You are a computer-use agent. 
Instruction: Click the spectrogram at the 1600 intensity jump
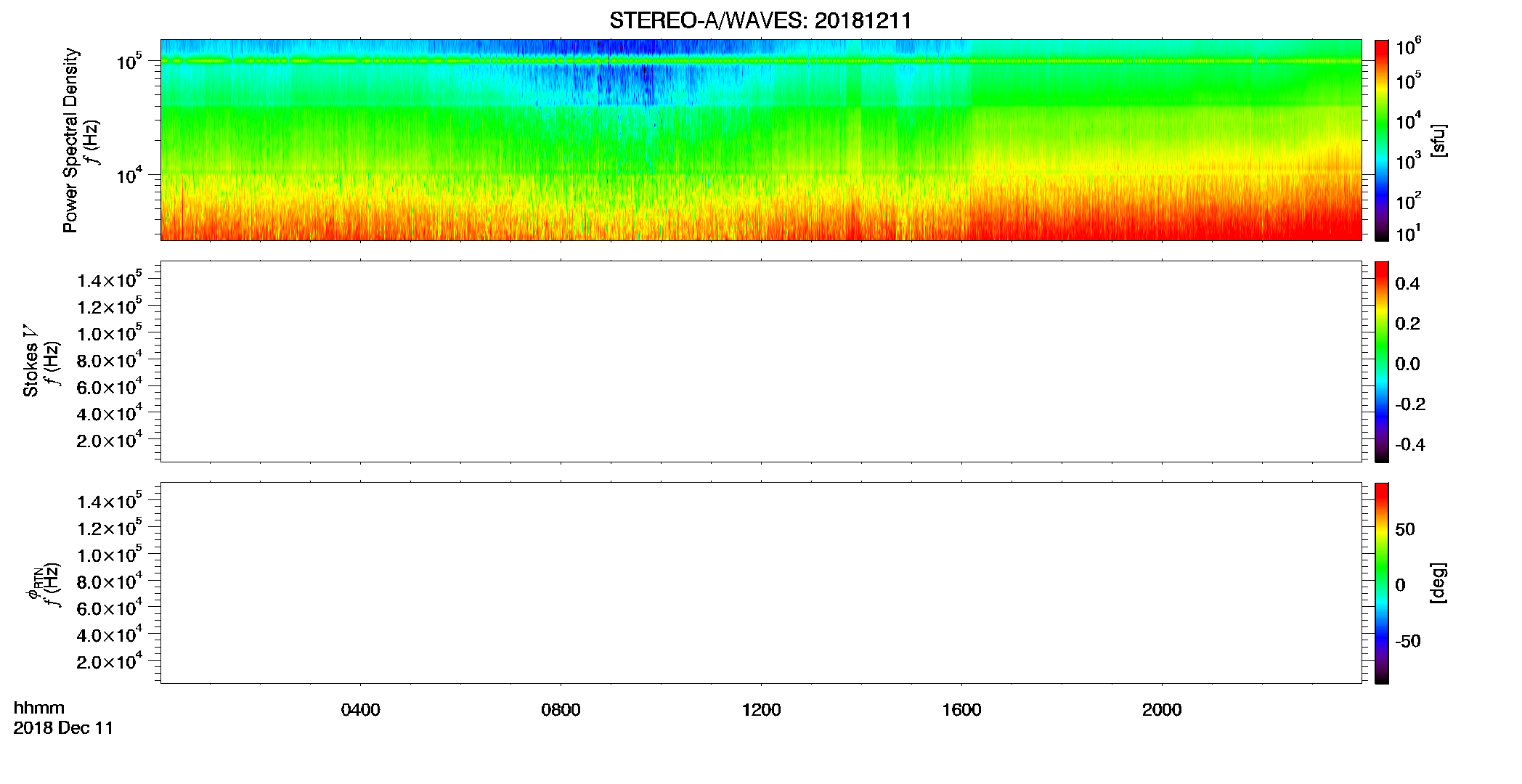[x=969, y=140]
